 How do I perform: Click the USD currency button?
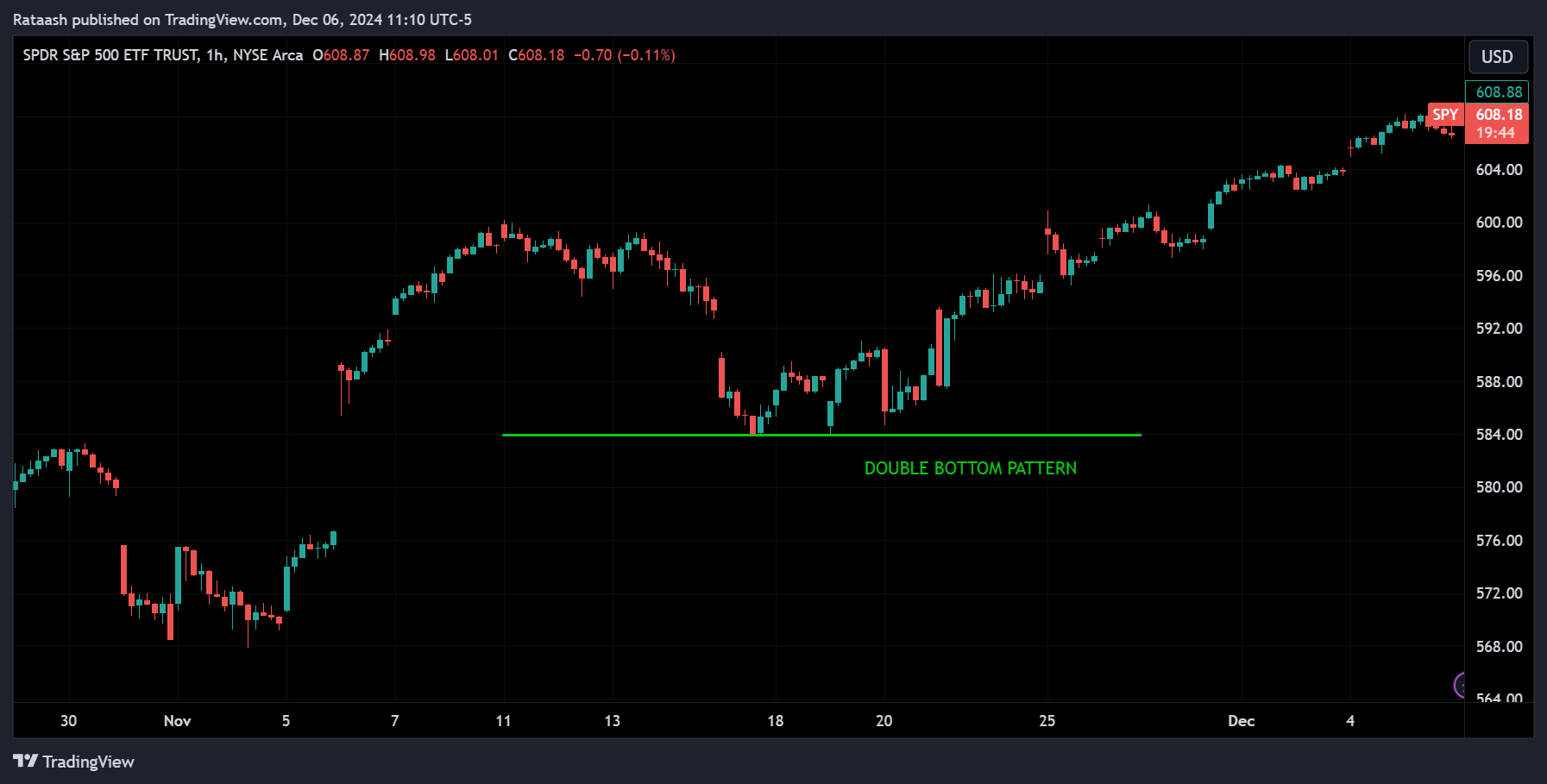click(x=1498, y=57)
